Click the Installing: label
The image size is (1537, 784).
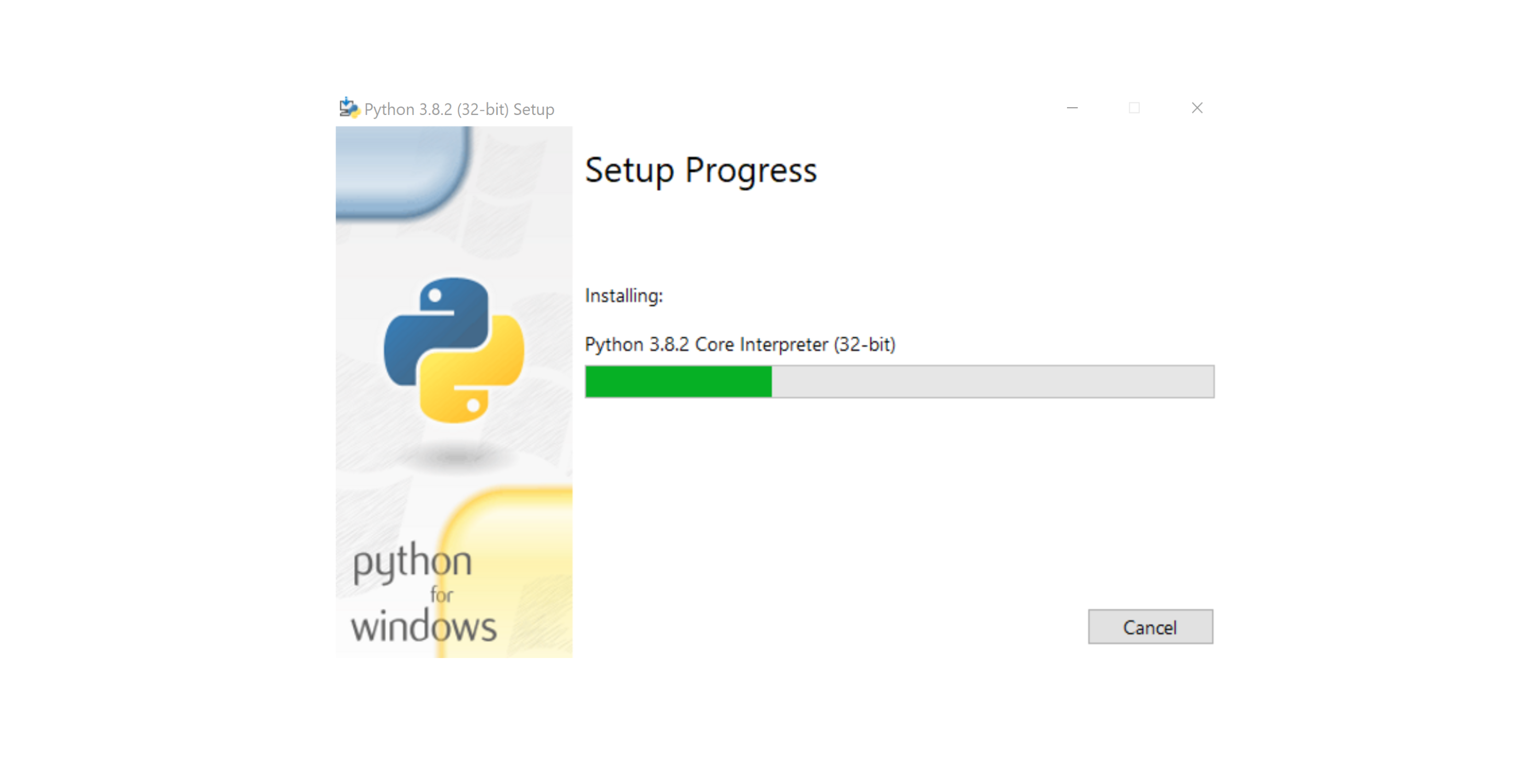[624, 296]
